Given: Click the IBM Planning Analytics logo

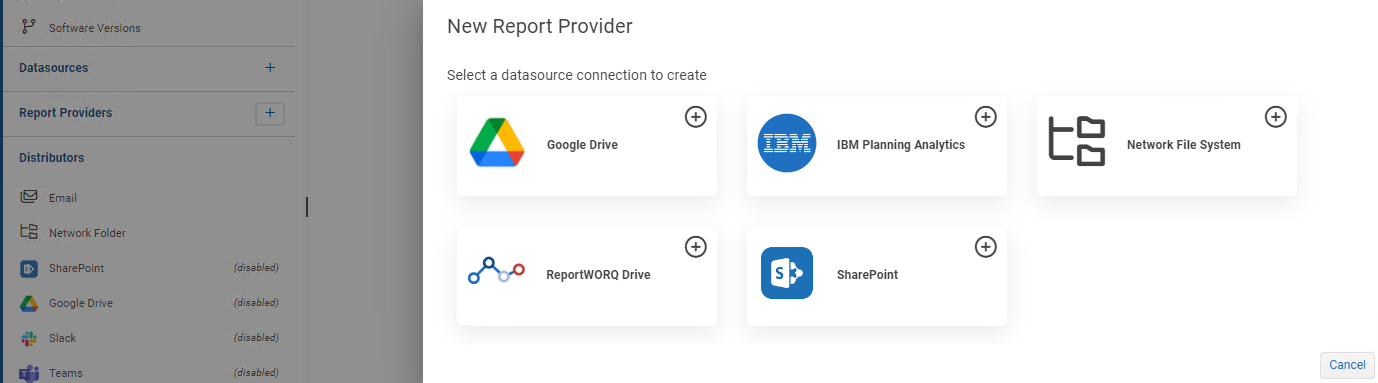Looking at the screenshot, I should pos(787,143).
